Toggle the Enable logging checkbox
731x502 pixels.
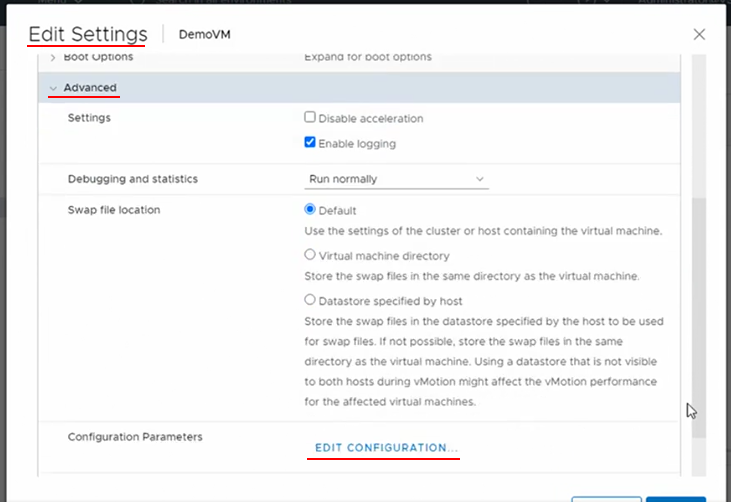click(x=310, y=142)
